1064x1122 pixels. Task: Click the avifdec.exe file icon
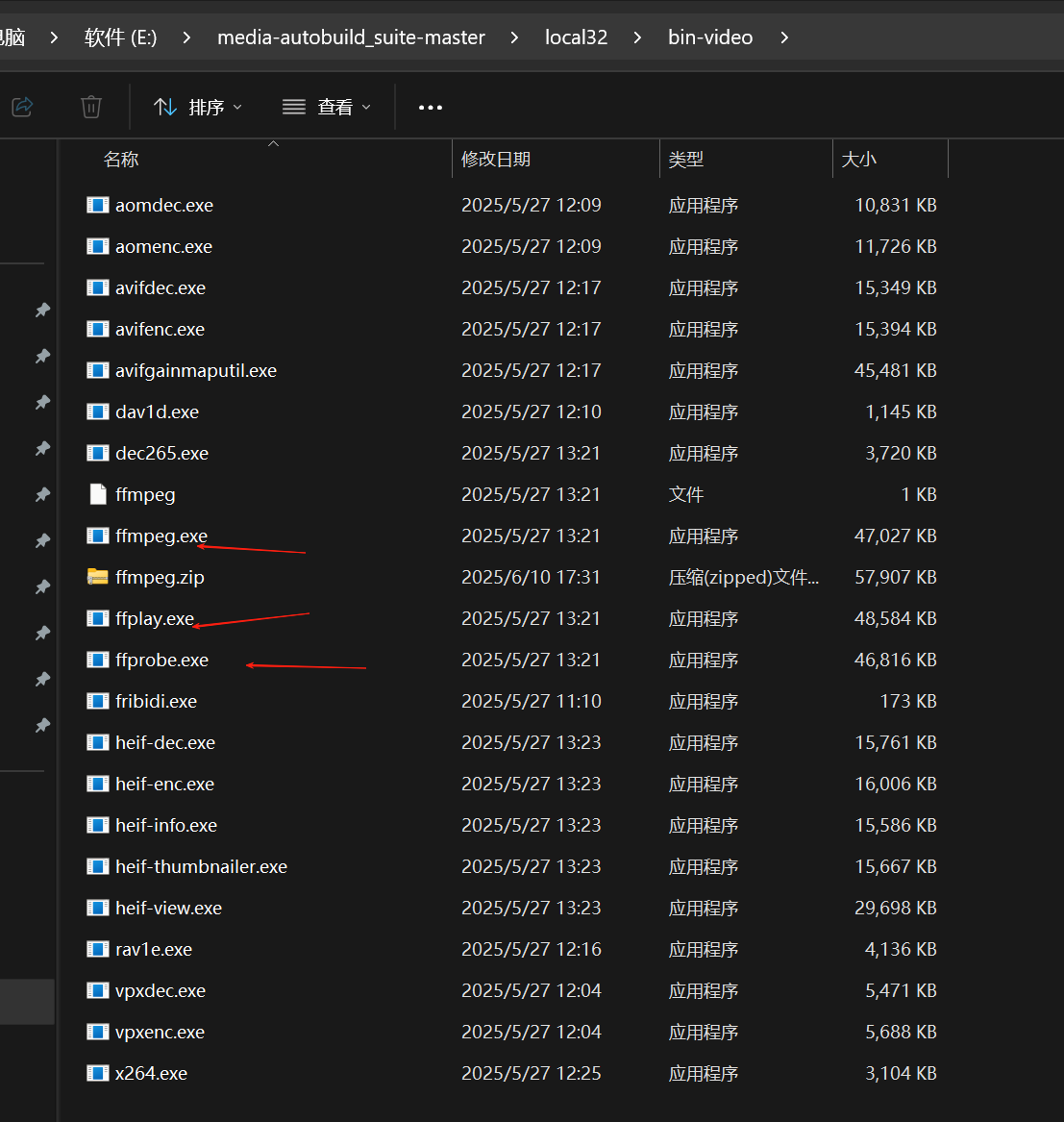click(97, 287)
